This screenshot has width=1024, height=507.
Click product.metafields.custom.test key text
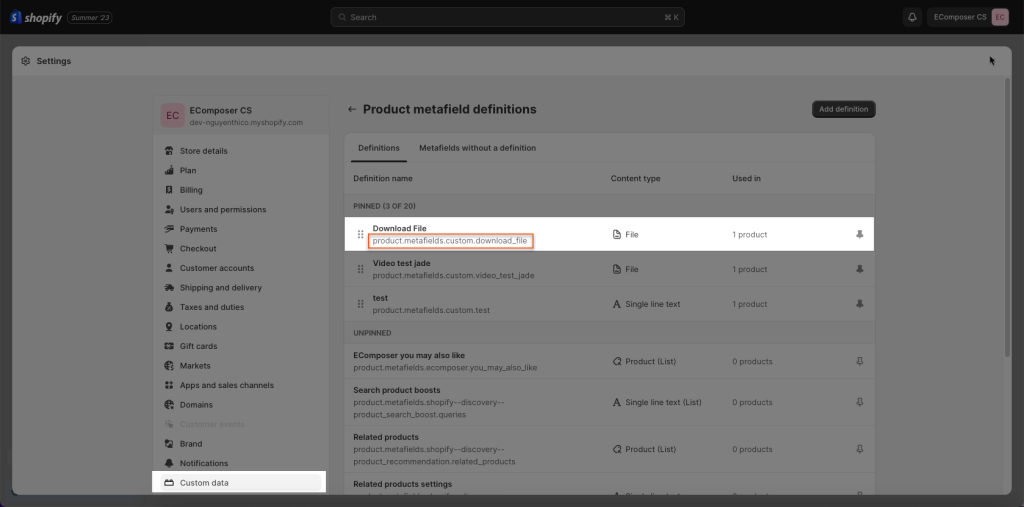431,310
